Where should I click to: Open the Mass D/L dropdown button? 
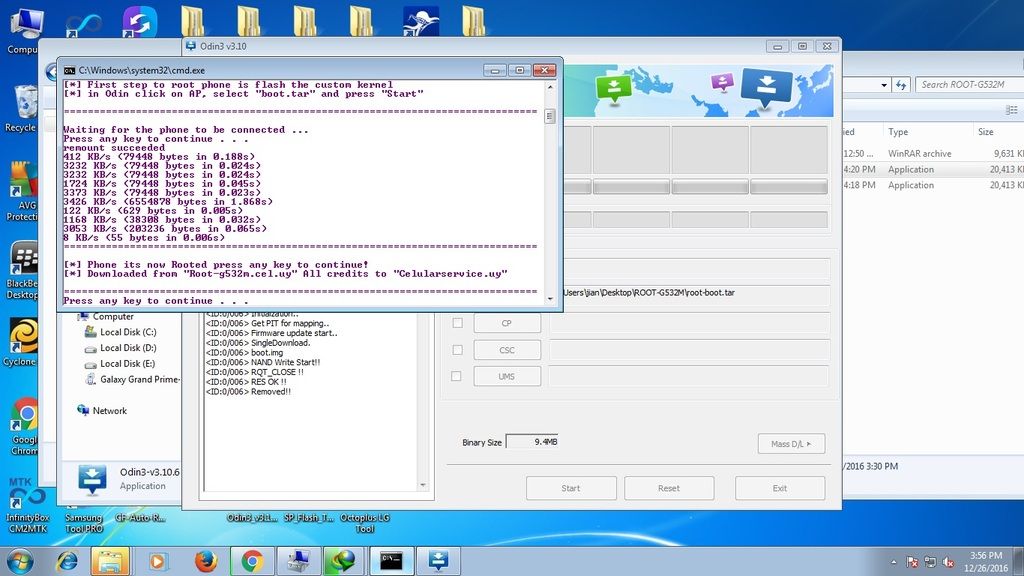(790, 444)
